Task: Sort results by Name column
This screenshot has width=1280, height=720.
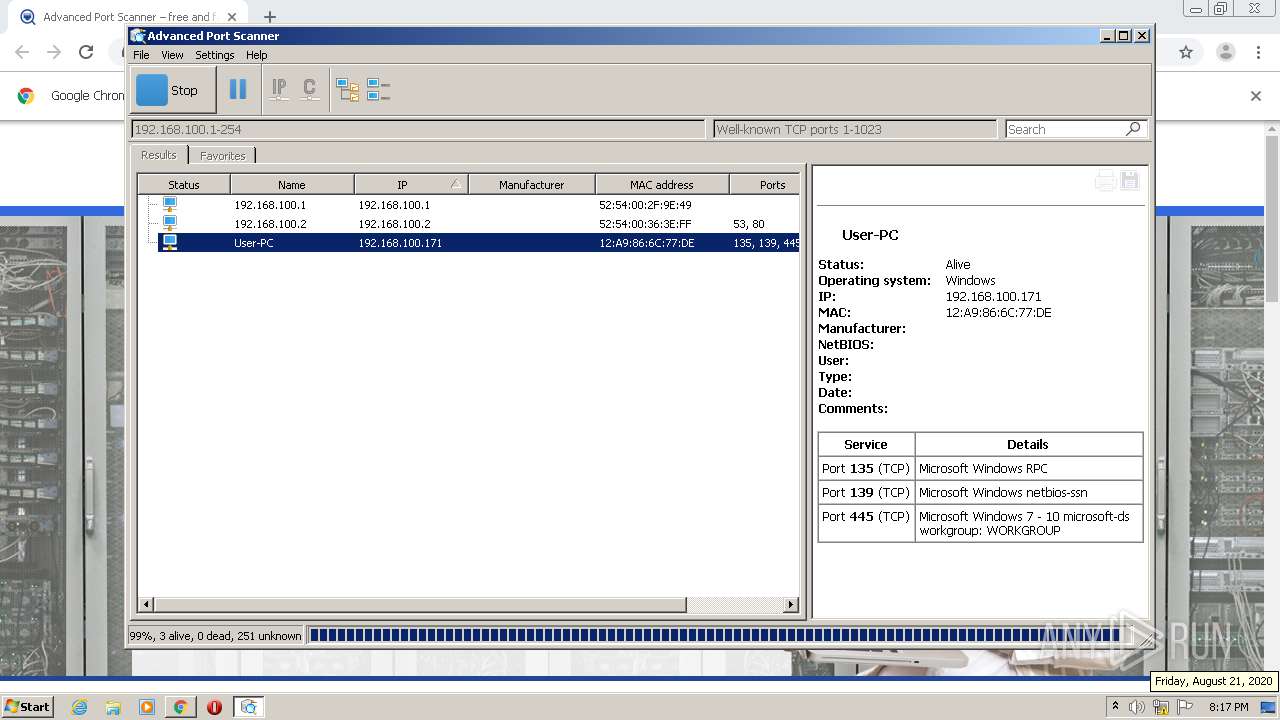Action: tap(292, 184)
